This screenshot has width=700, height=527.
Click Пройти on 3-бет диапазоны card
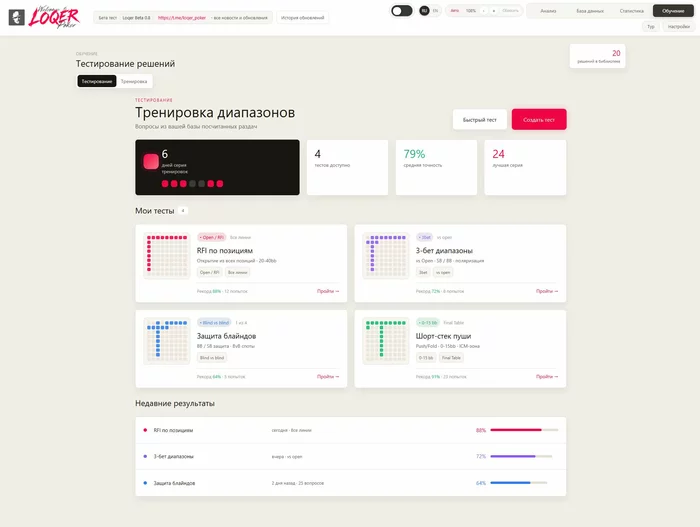(547, 291)
